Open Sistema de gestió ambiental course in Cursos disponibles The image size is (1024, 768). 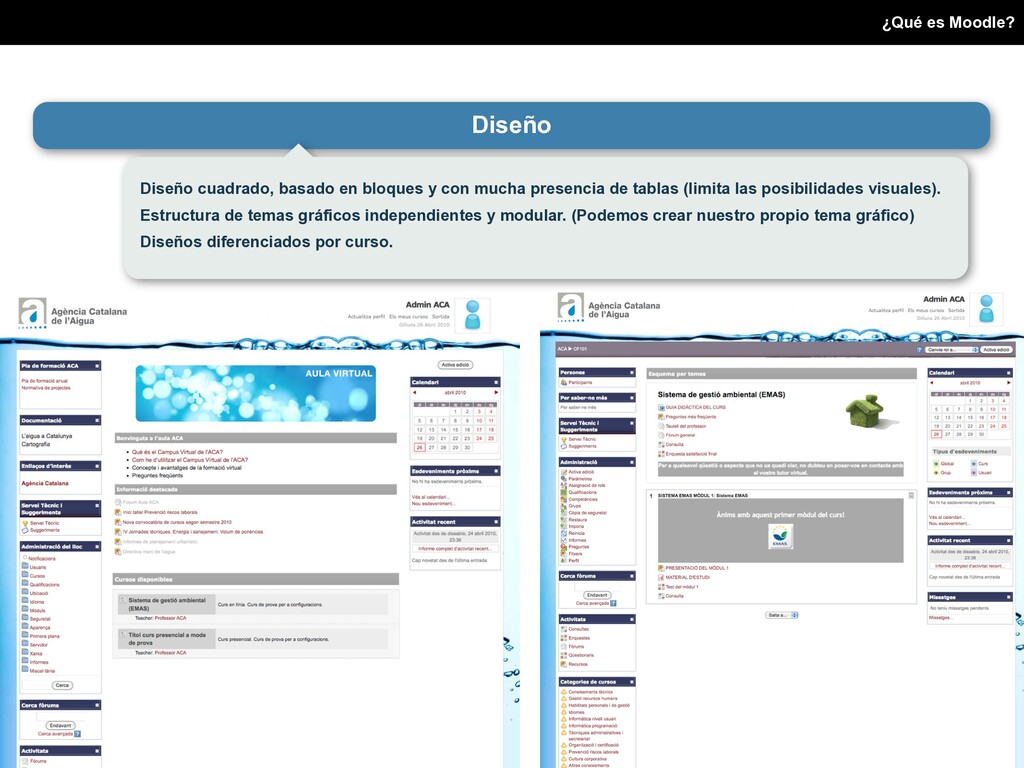point(167,604)
